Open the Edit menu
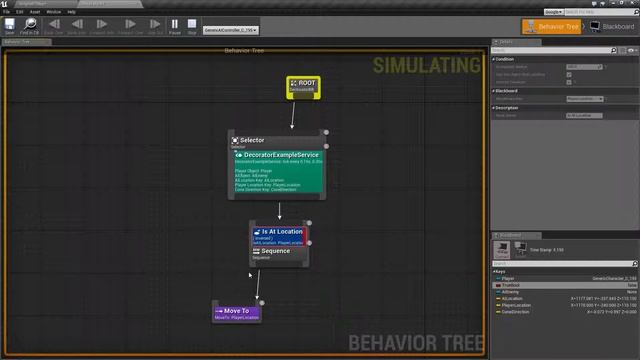640x360 pixels. (x=20, y=12)
